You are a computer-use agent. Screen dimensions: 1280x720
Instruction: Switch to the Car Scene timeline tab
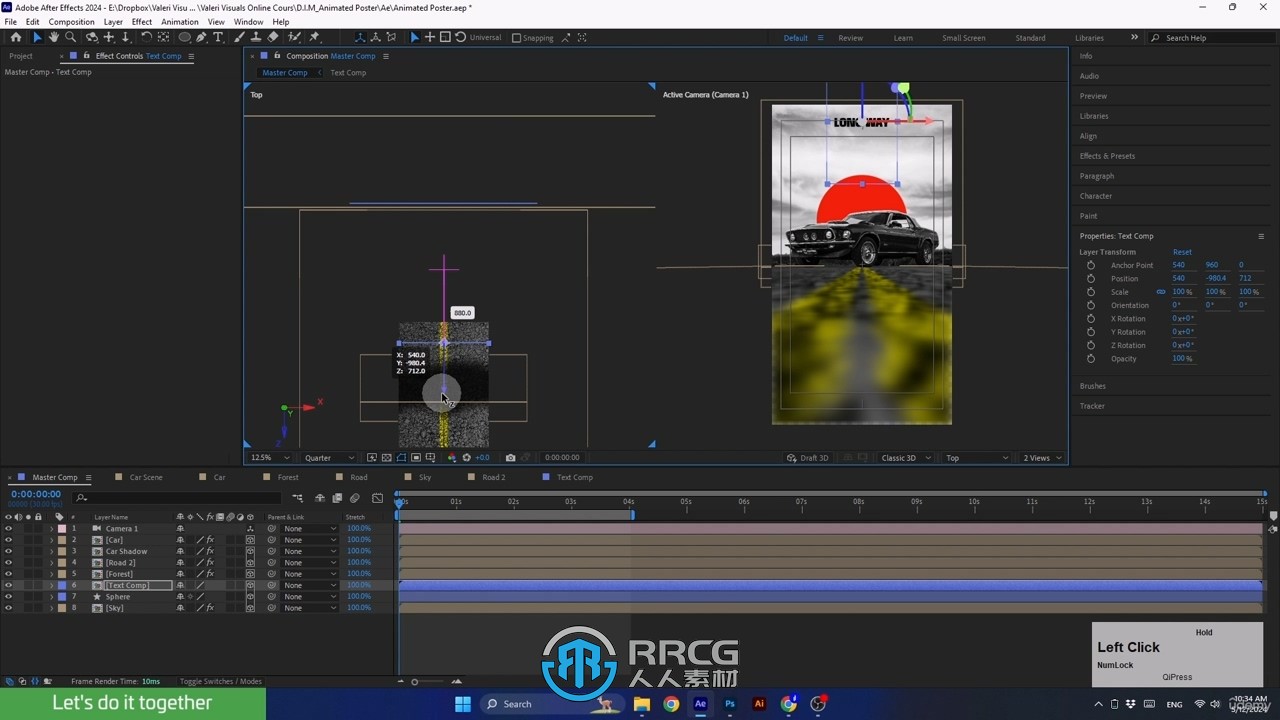click(x=146, y=477)
